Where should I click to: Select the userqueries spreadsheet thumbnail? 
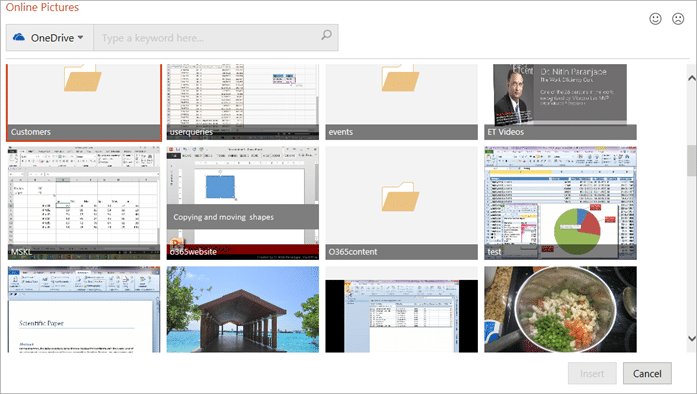point(243,102)
